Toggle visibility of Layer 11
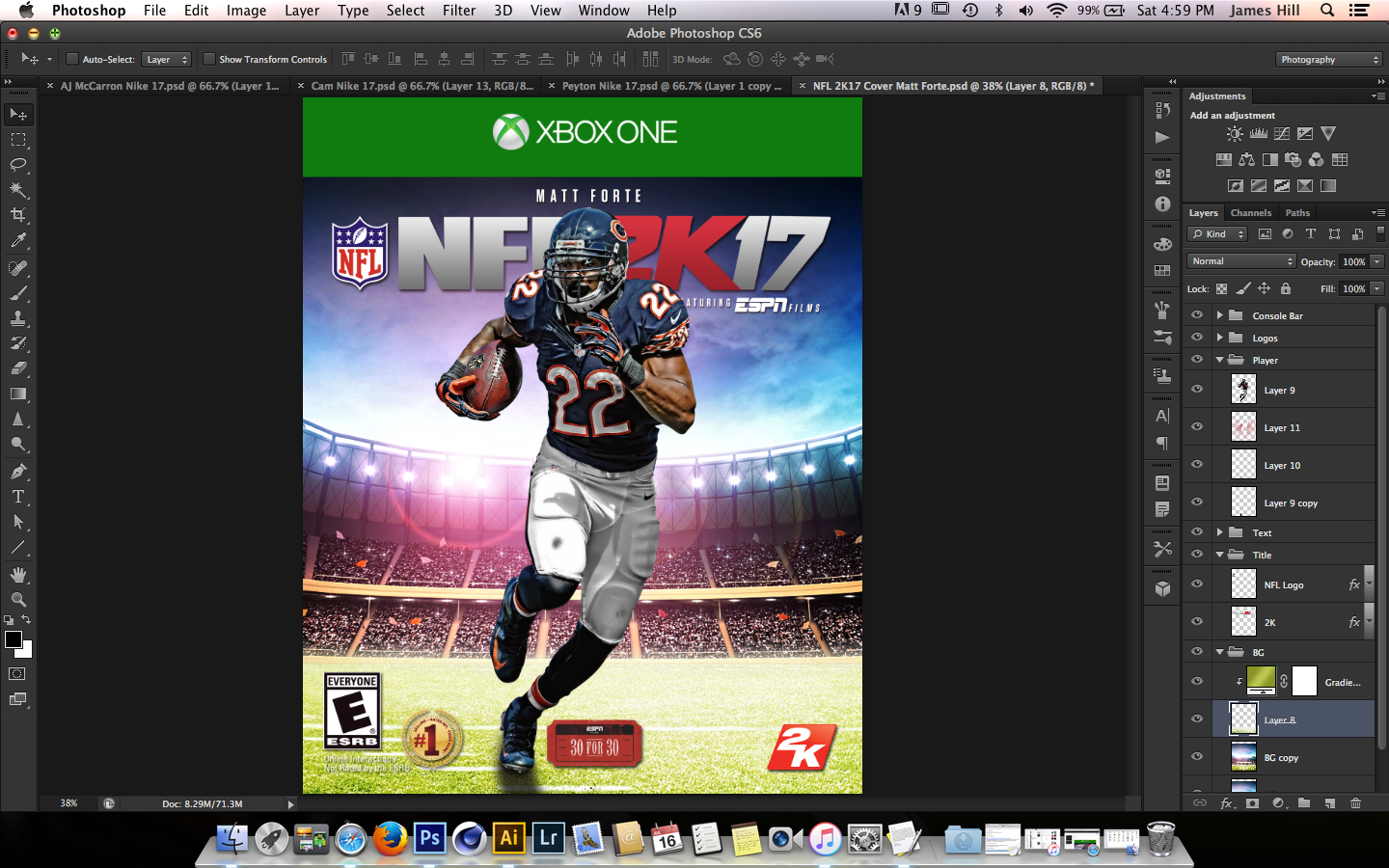This screenshot has width=1389, height=868. pyautogui.click(x=1197, y=427)
